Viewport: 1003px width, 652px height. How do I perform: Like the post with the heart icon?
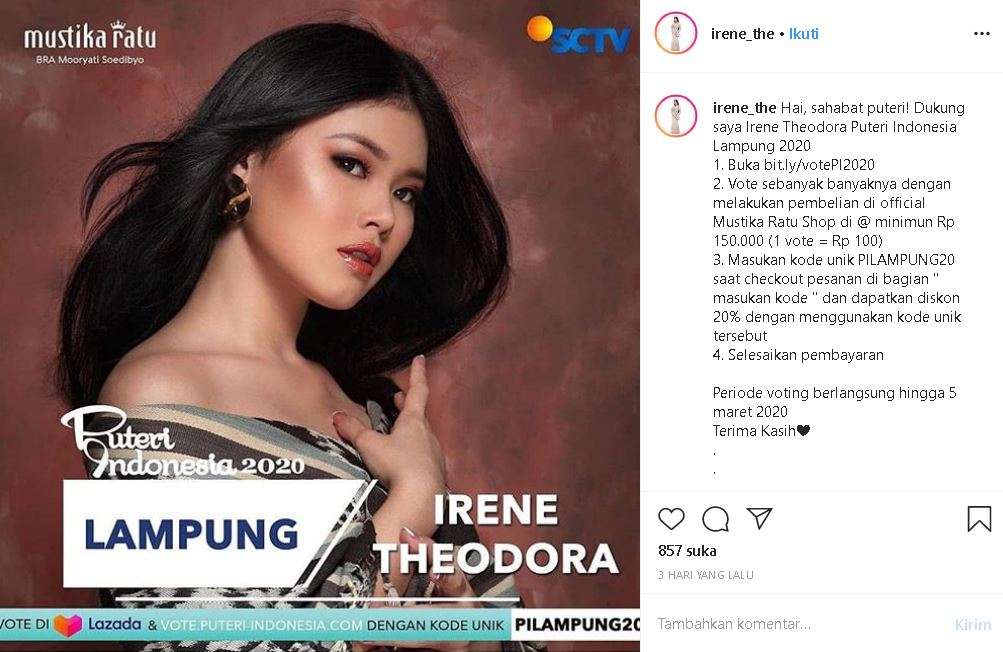(671, 518)
